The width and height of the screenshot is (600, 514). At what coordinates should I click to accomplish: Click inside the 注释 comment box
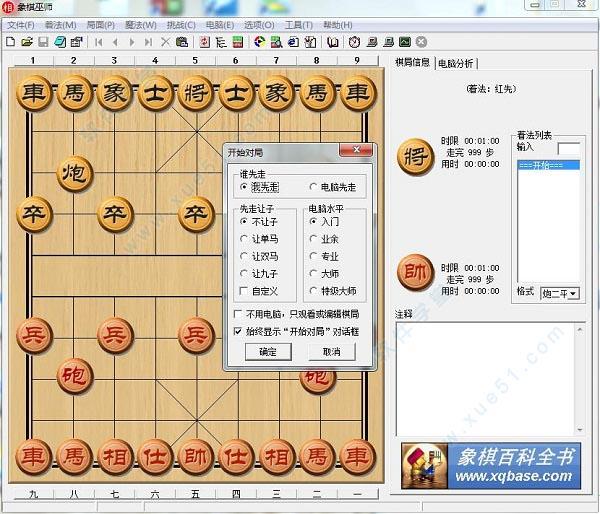(x=485, y=379)
